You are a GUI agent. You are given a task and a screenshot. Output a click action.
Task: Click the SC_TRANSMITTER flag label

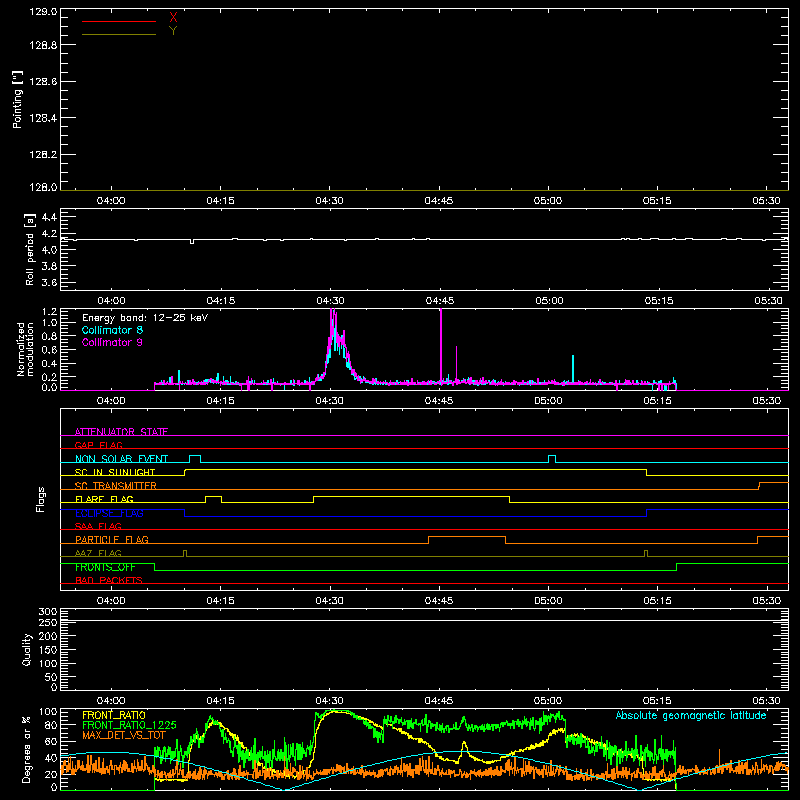click(116, 486)
